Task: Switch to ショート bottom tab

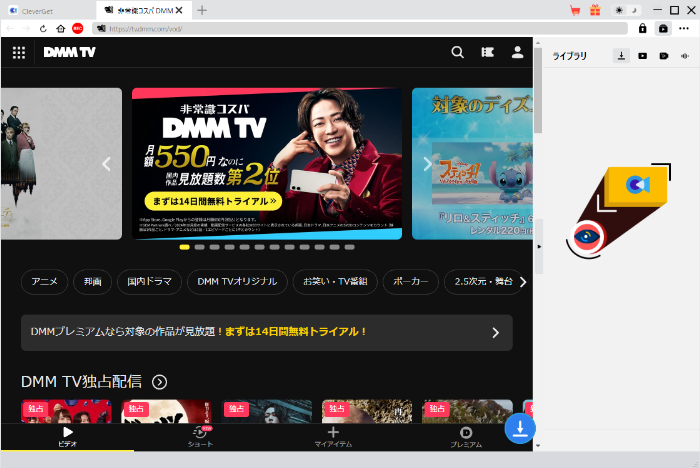Action: coord(200,437)
